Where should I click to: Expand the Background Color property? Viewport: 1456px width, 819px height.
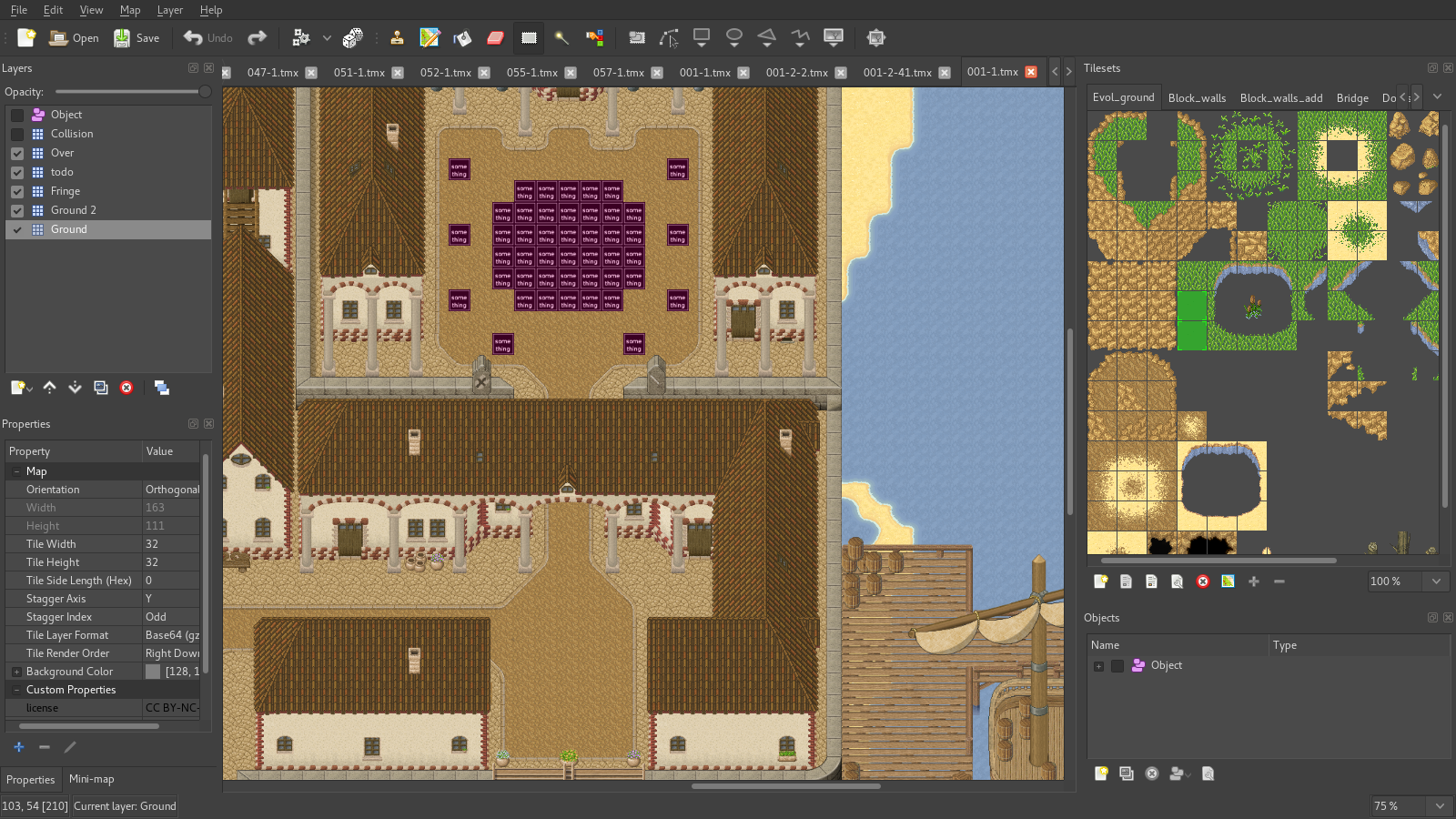click(x=16, y=672)
